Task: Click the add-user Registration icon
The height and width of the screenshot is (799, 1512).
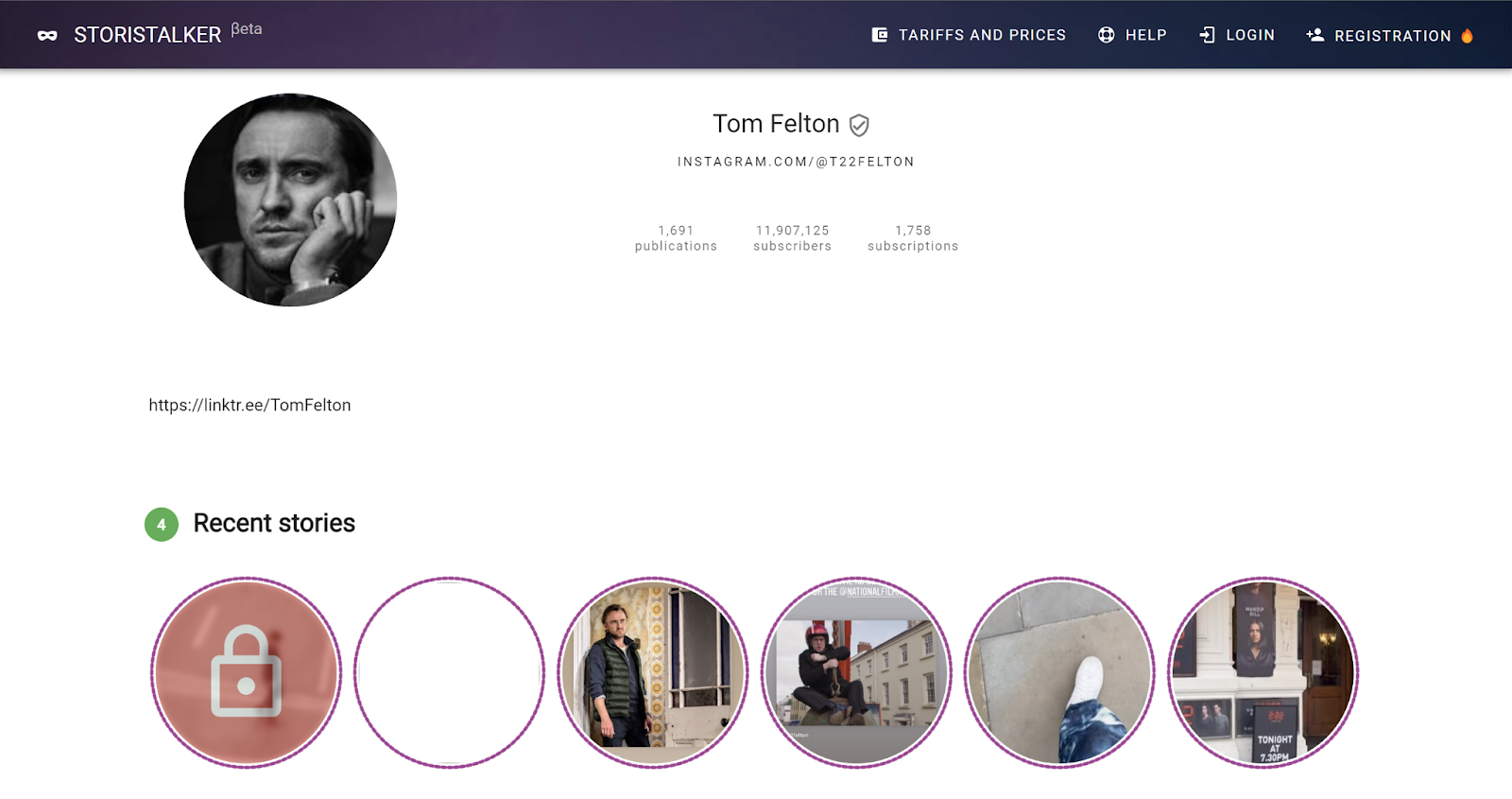Action: [x=1315, y=35]
